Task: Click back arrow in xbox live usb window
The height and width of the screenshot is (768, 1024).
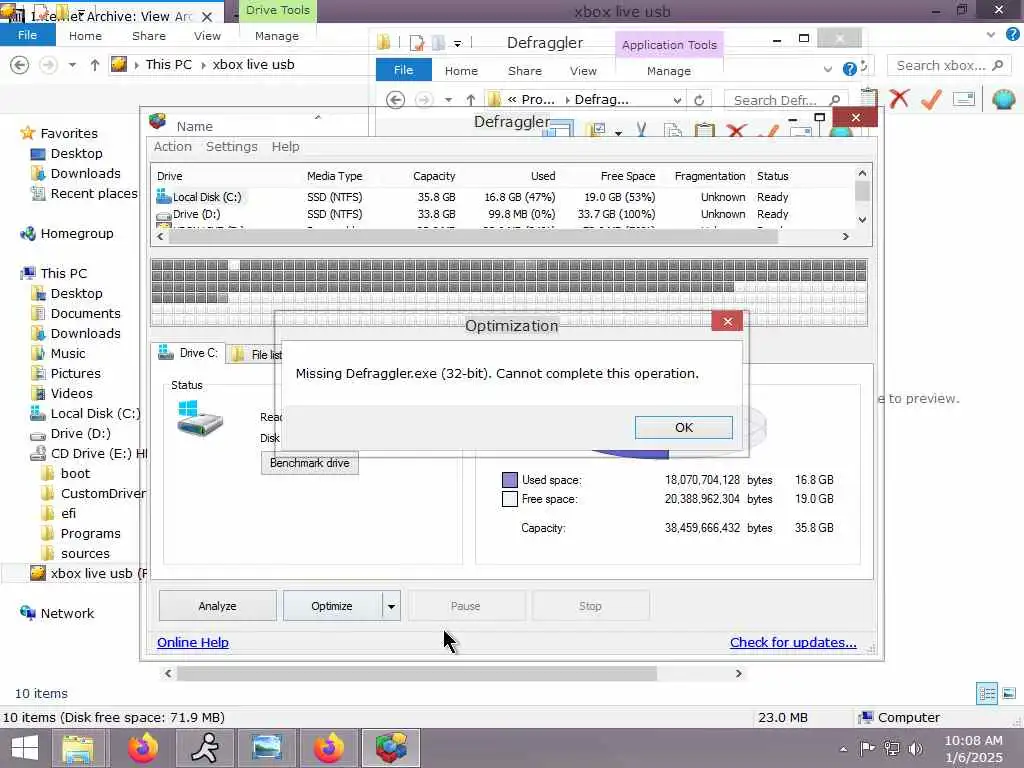Action: [x=20, y=65]
